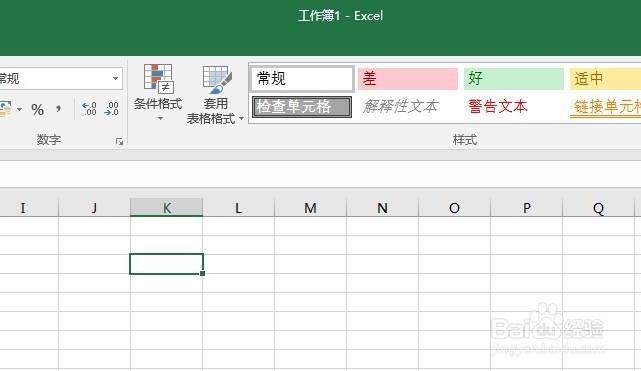Expand accounting format dropdown arrow

click(20, 110)
